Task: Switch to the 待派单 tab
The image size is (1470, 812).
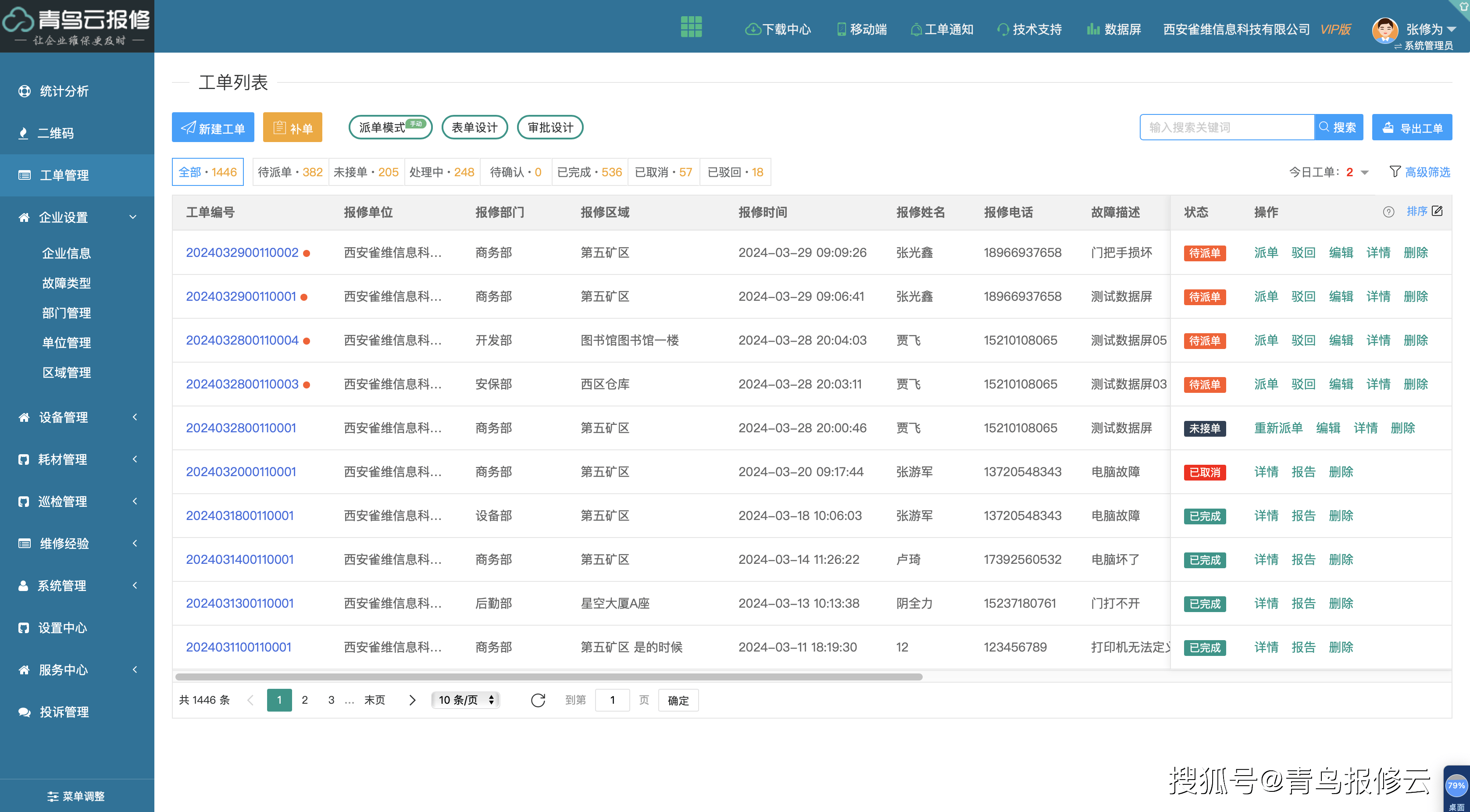Action: [290, 172]
